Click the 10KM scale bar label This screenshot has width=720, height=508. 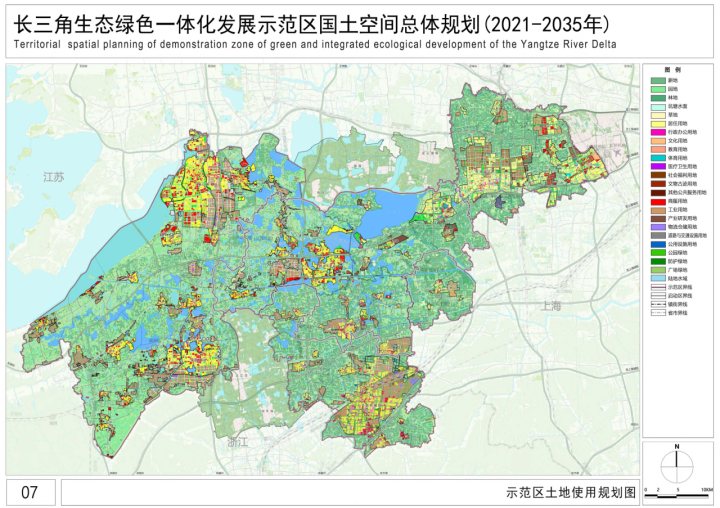(x=707, y=490)
